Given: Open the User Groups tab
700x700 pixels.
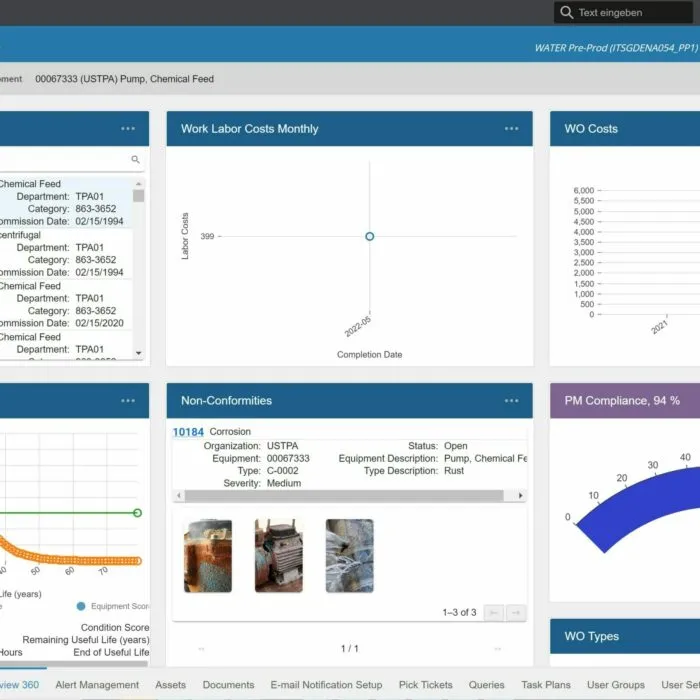Looking at the screenshot, I should click(616, 684).
